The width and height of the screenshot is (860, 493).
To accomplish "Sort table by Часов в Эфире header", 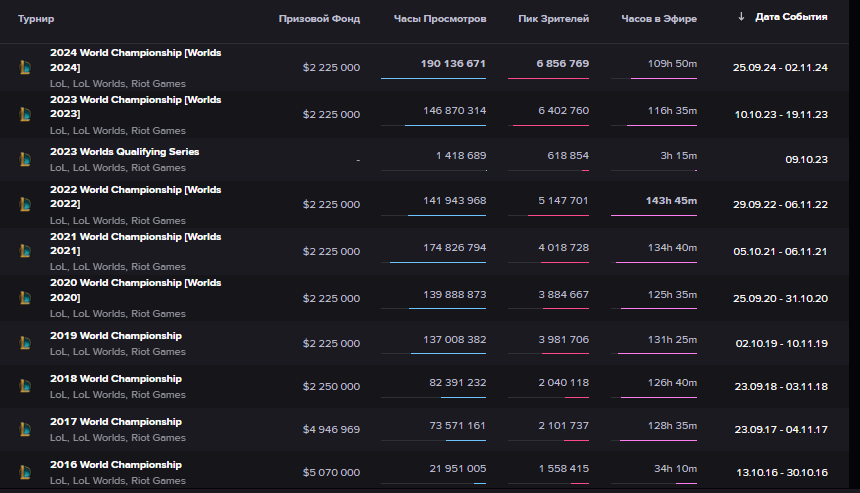I will 659,19.
